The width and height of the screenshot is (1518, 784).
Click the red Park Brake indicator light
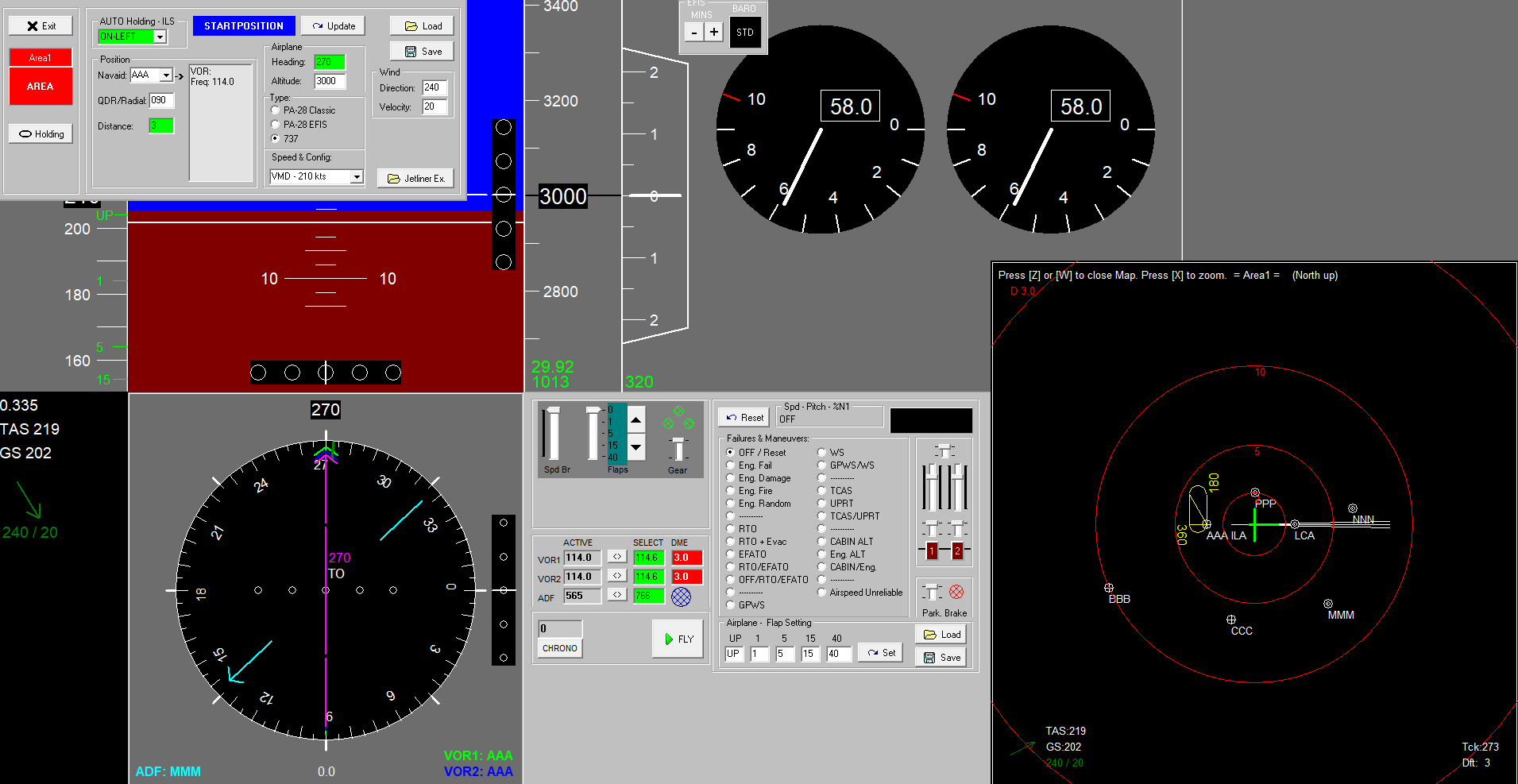tap(956, 592)
